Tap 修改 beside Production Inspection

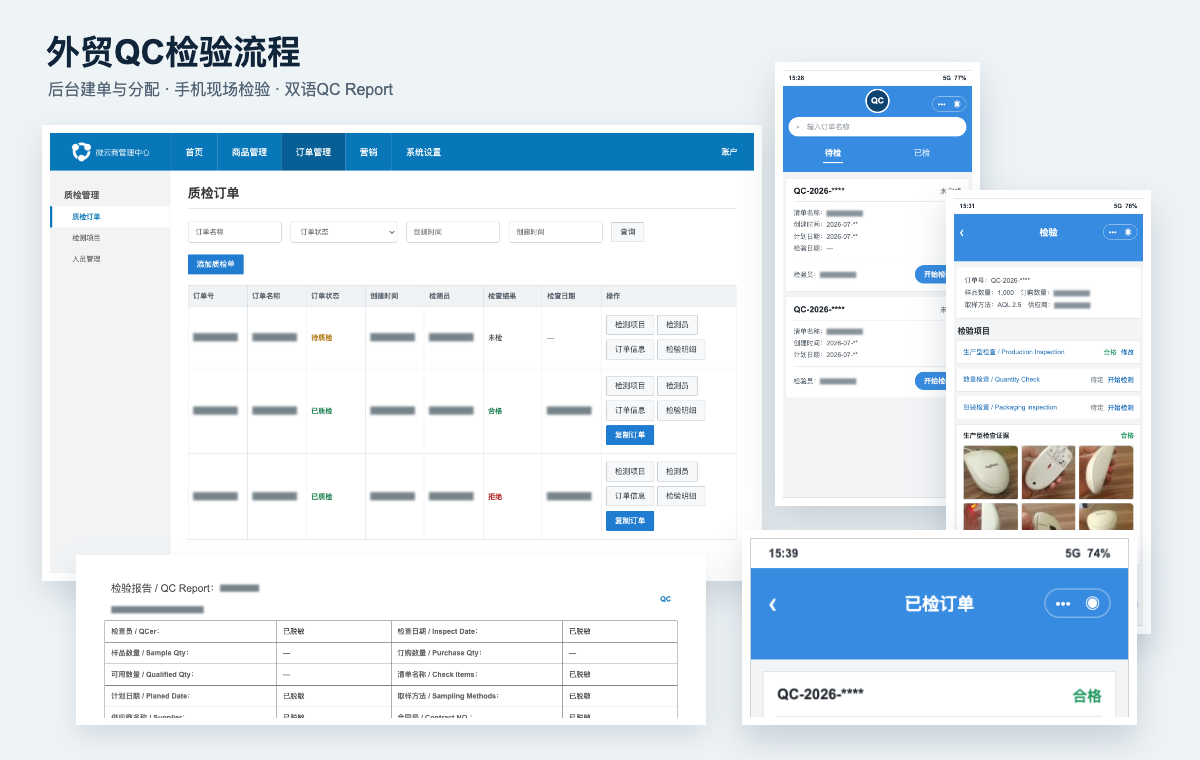[1127, 352]
